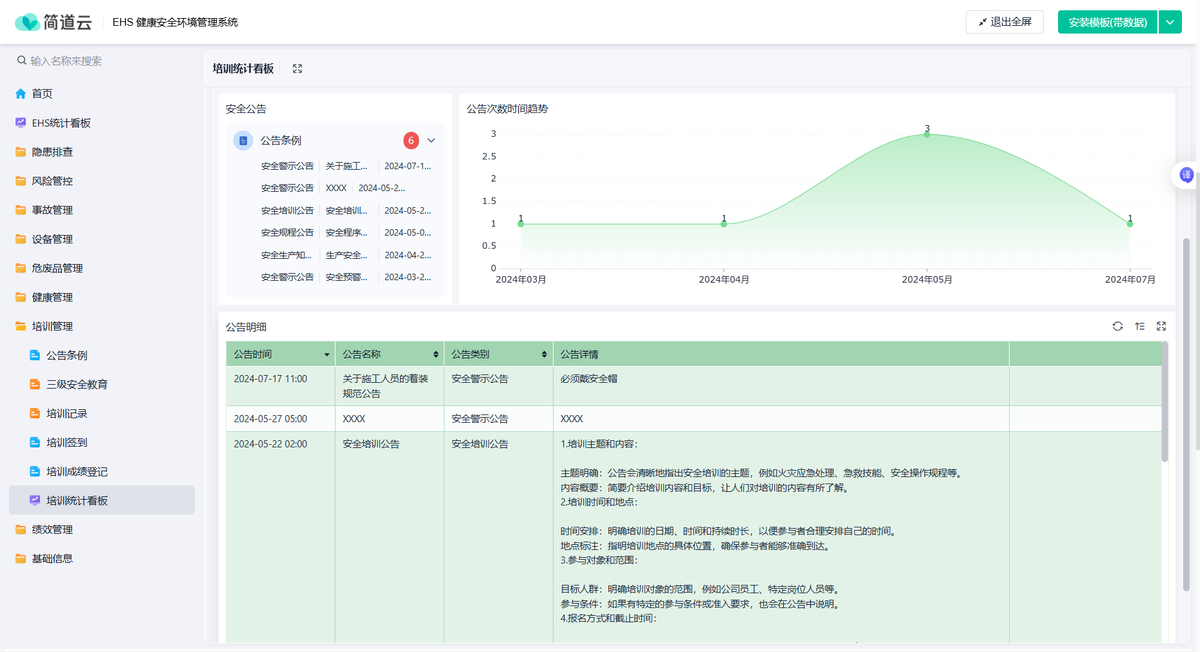1200x652 pixels.
Task: Click the sort icon in 公告明细 toolbar
Action: (x=1140, y=326)
